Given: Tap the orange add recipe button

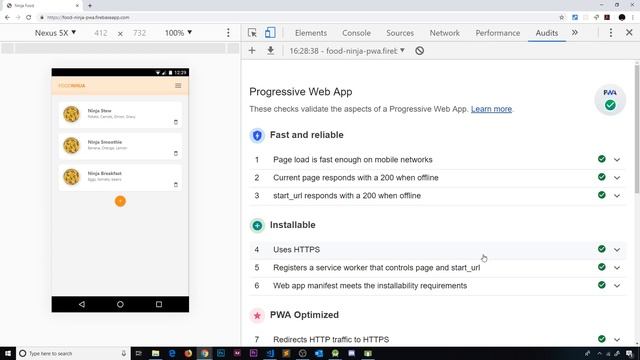Looking at the screenshot, I should pyautogui.click(x=120, y=201).
